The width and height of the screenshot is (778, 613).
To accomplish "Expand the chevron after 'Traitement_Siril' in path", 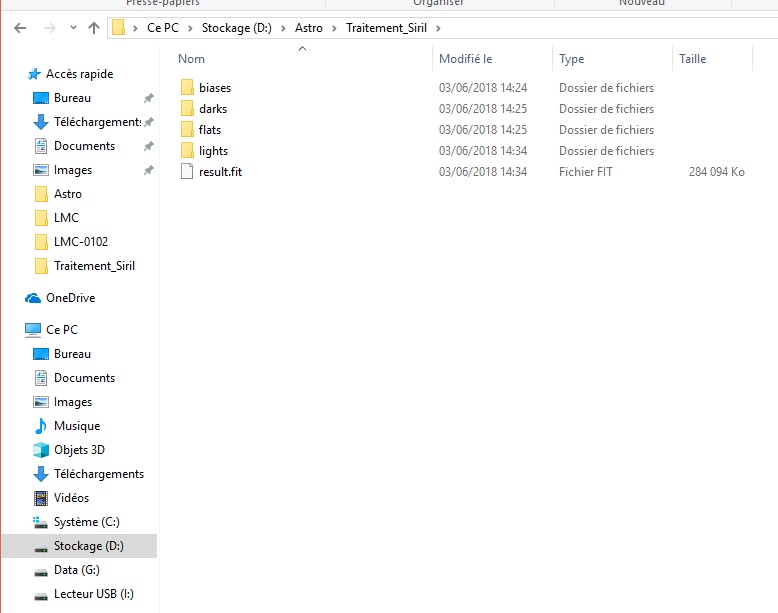I will (438, 28).
